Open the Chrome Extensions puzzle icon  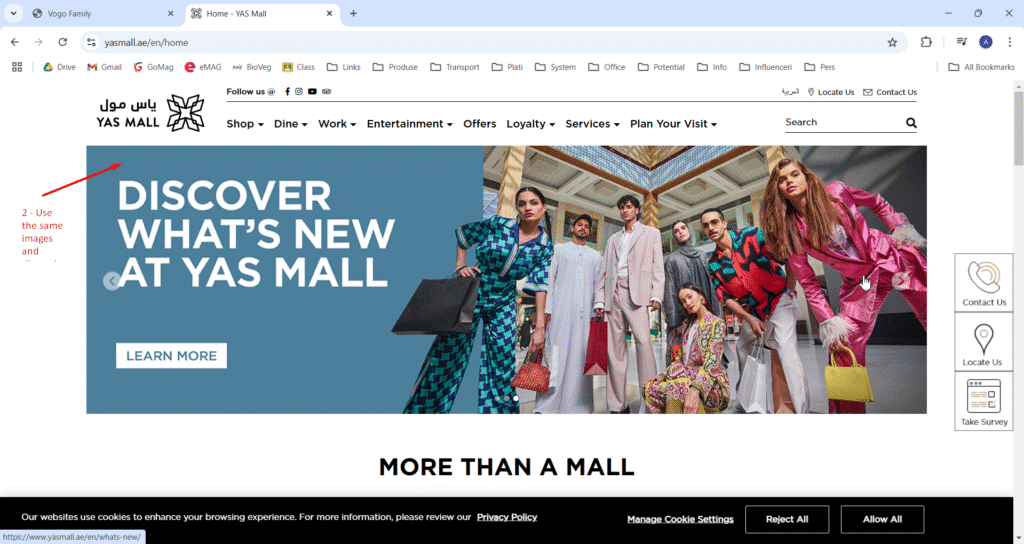(x=926, y=42)
